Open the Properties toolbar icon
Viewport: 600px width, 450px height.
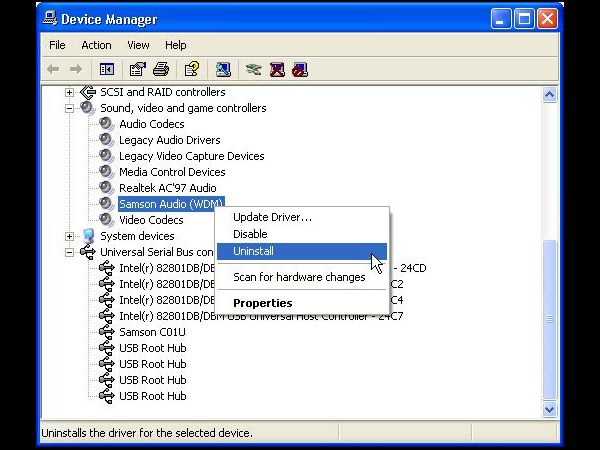point(138,70)
